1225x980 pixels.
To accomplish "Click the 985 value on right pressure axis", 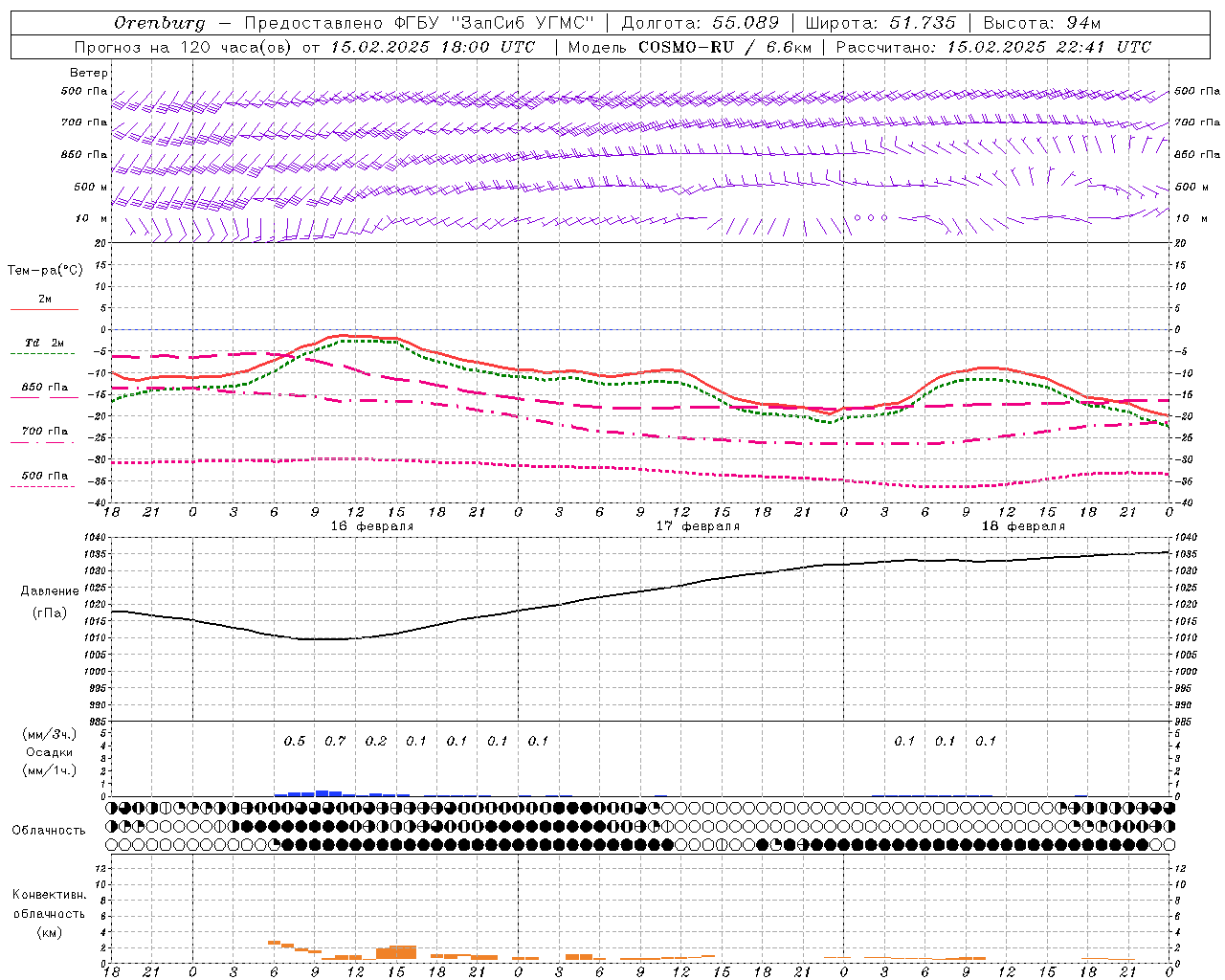I will tap(1185, 722).
